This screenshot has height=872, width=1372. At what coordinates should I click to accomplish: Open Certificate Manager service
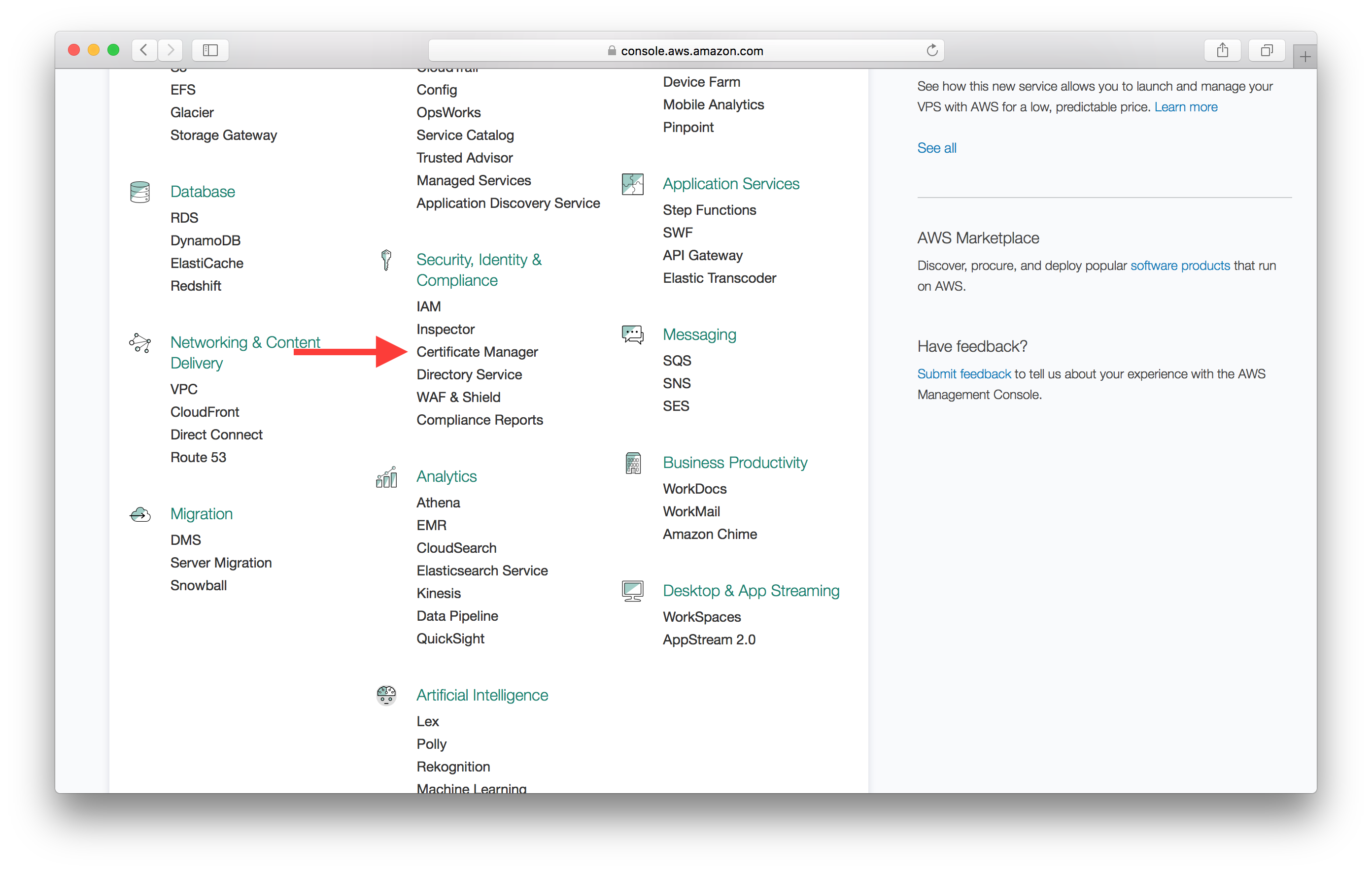[x=477, y=352]
